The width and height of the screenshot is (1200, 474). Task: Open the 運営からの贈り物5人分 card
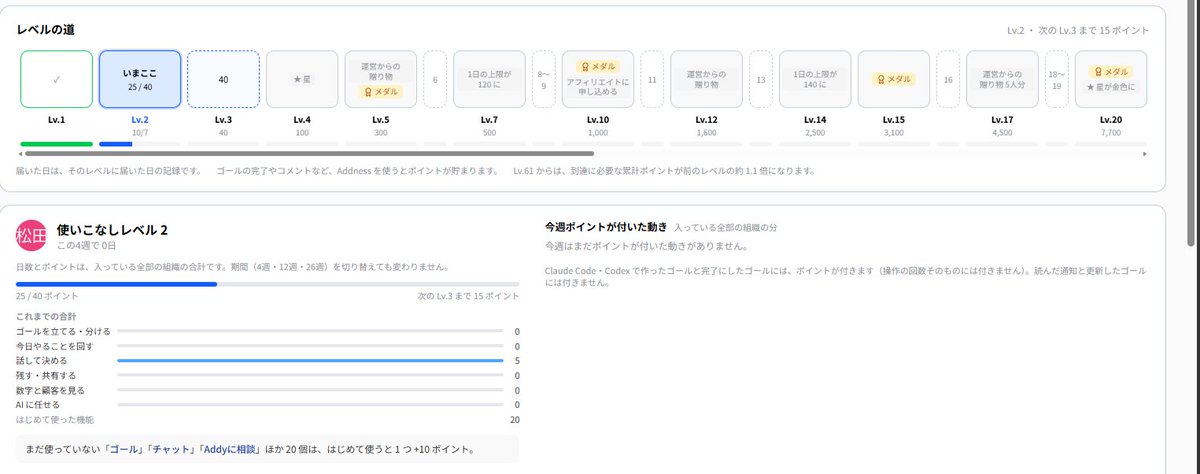click(1002, 79)
